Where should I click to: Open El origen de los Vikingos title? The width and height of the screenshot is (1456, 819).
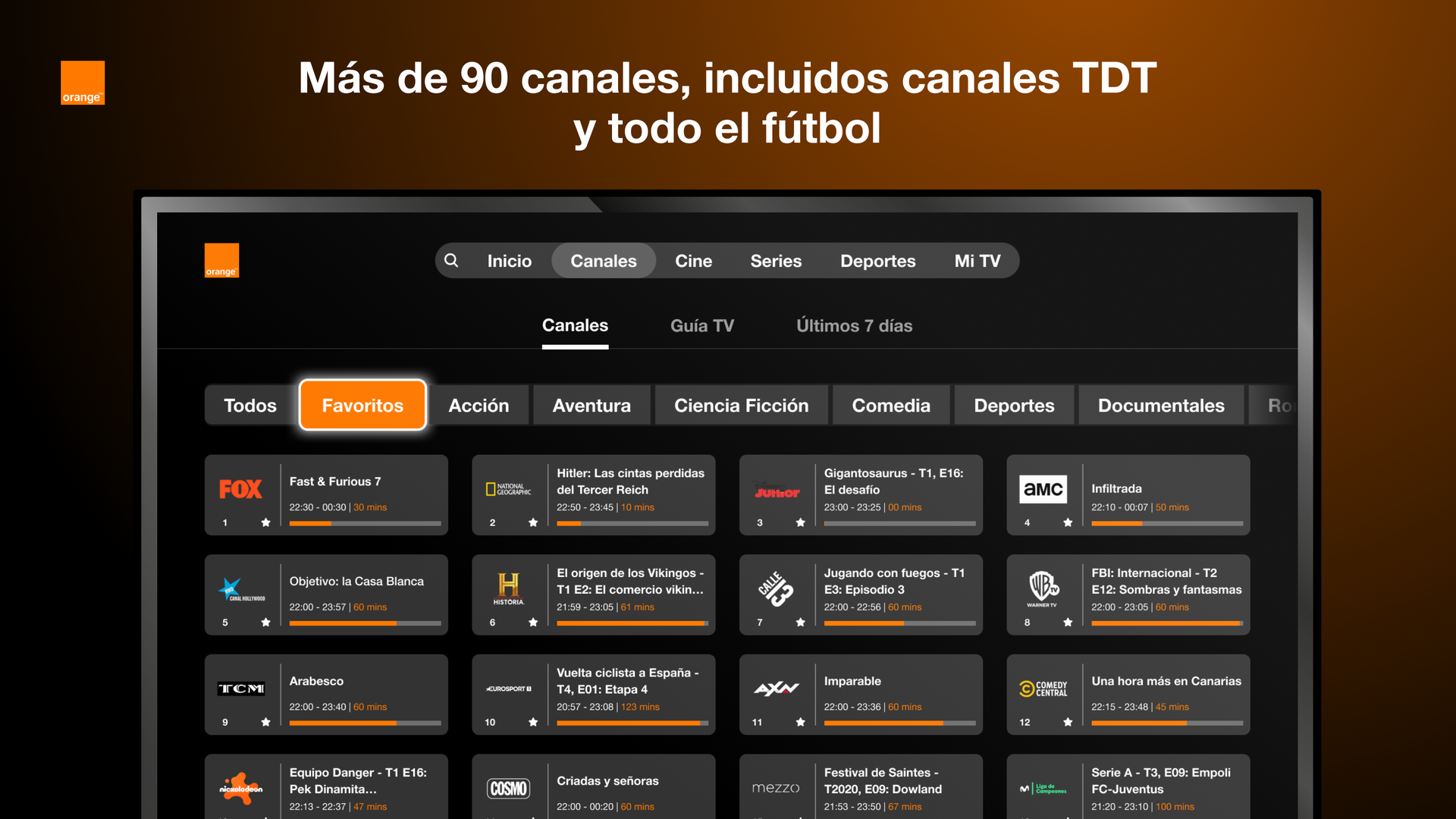629,582
